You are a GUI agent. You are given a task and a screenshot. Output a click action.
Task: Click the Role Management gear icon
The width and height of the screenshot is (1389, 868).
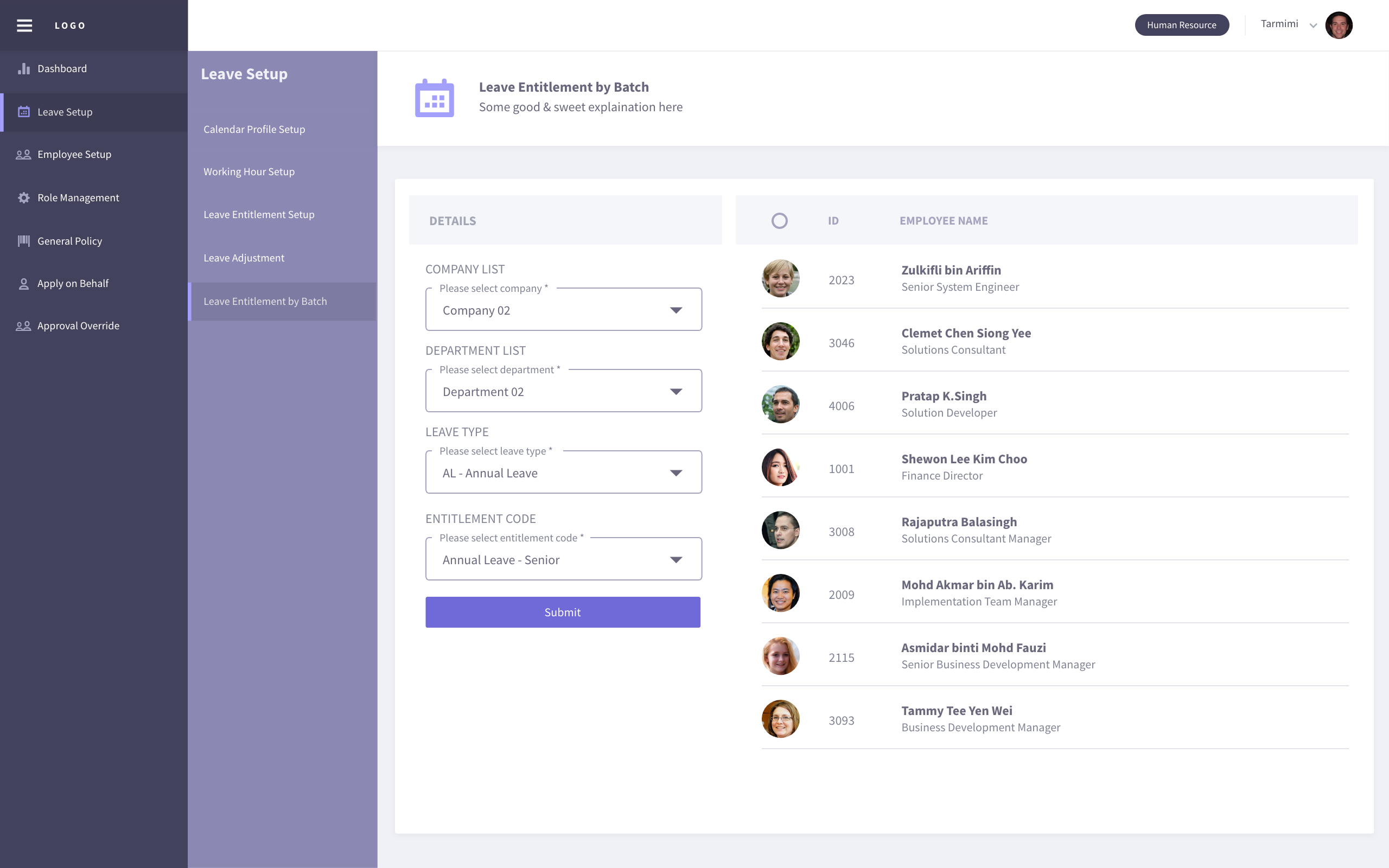point(23,197)
